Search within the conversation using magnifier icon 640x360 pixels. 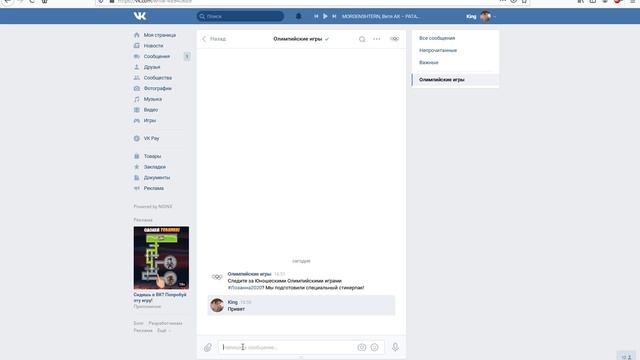coord(362,39)
